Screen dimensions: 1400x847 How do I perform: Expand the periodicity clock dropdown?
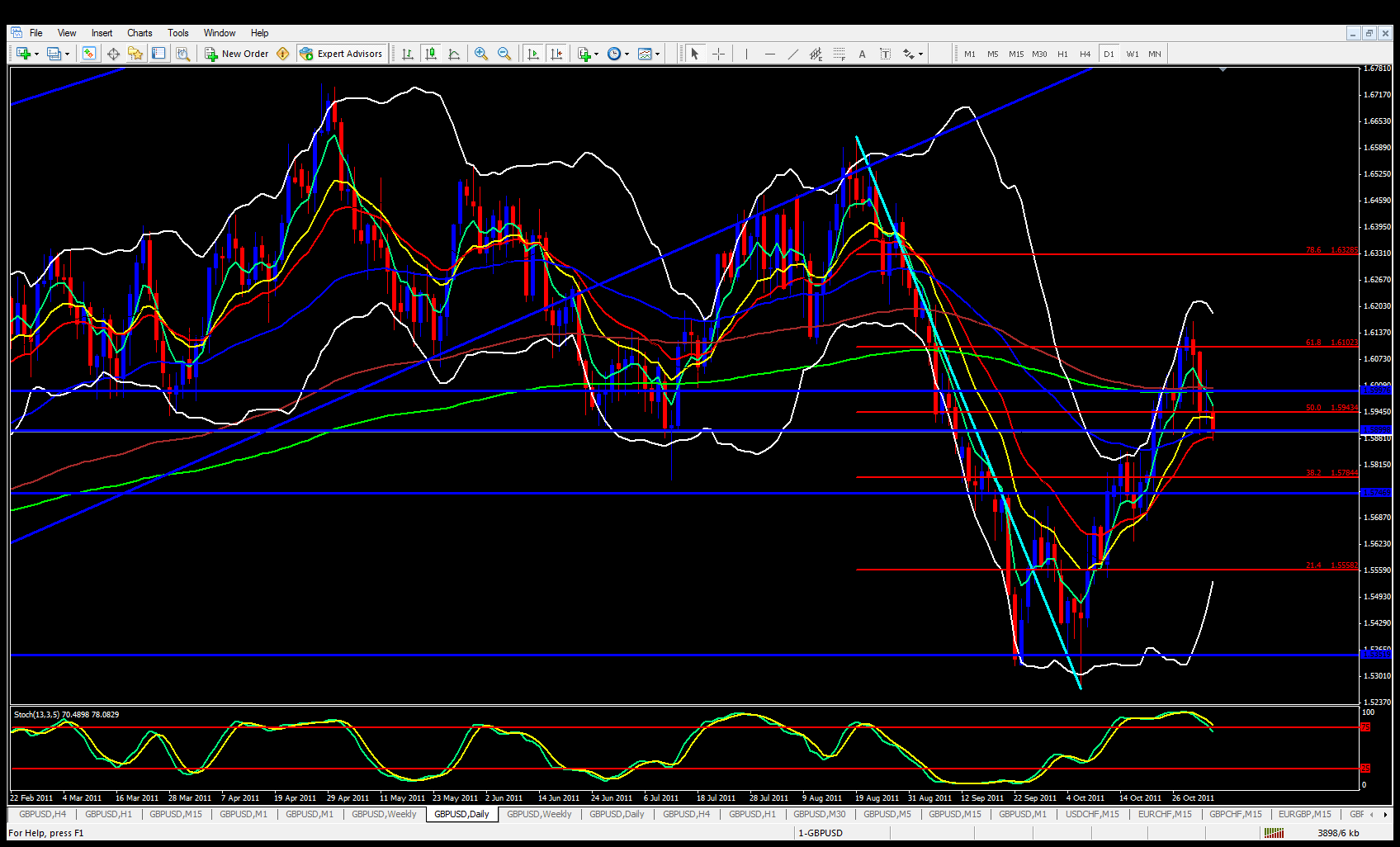627,54
